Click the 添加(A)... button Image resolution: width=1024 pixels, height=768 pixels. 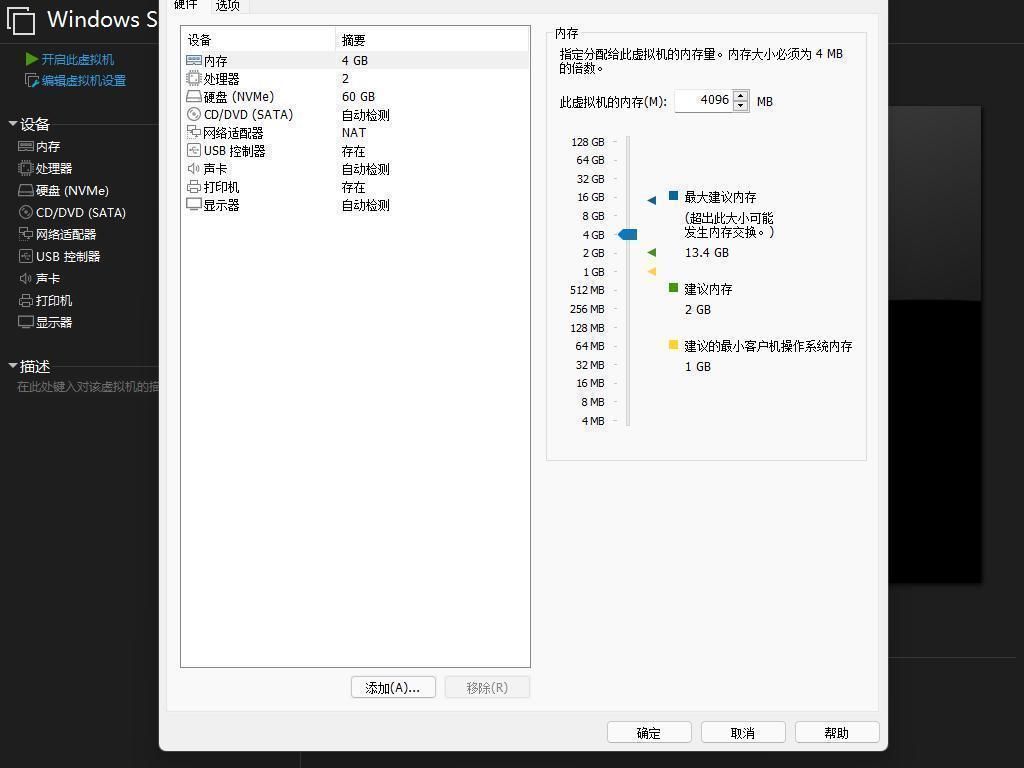(x=393, y=688)
